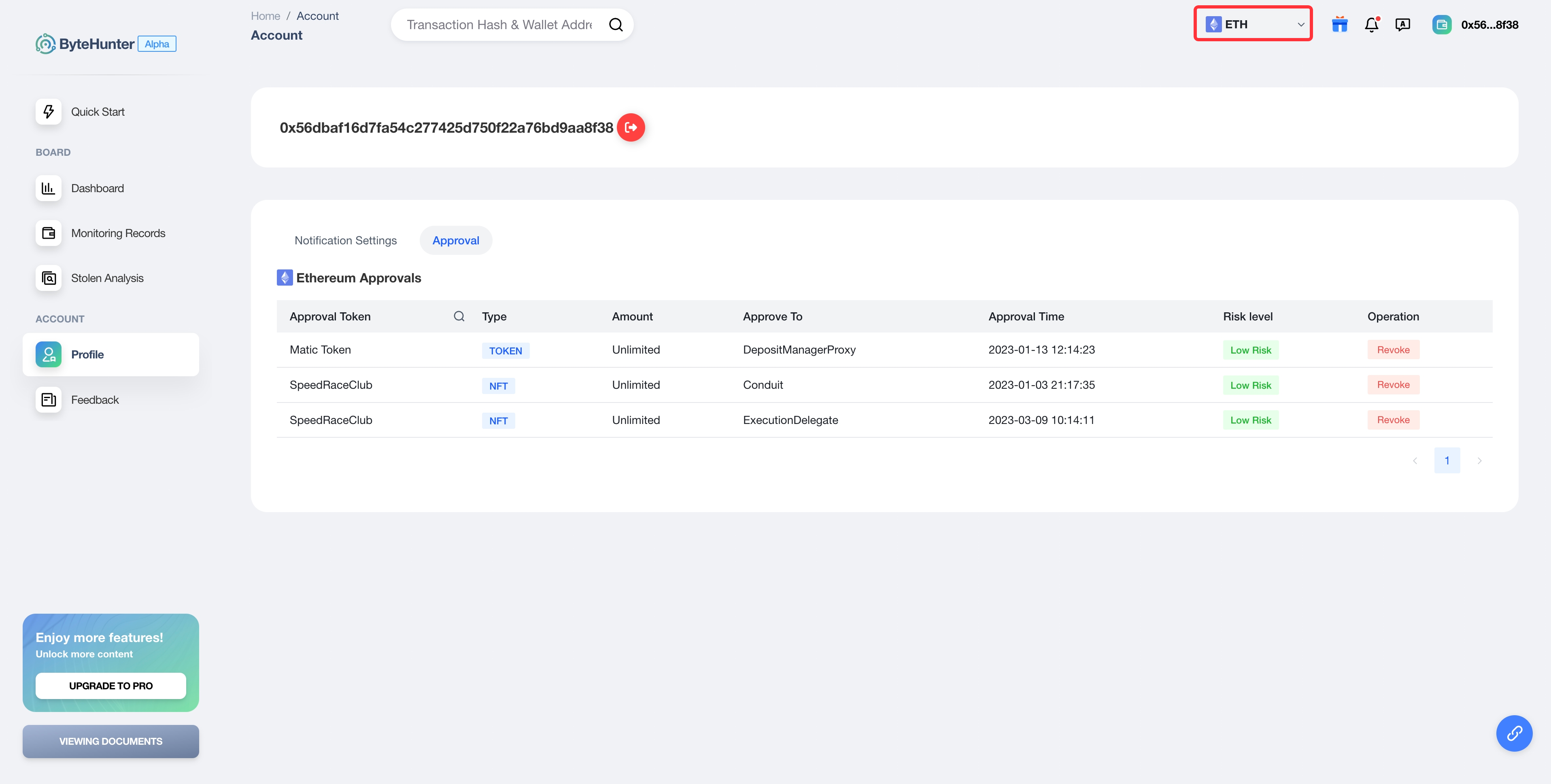1551x784 pixels.
Task: Click Low Risk badge in Conduit row
Action: point(1251,385)
